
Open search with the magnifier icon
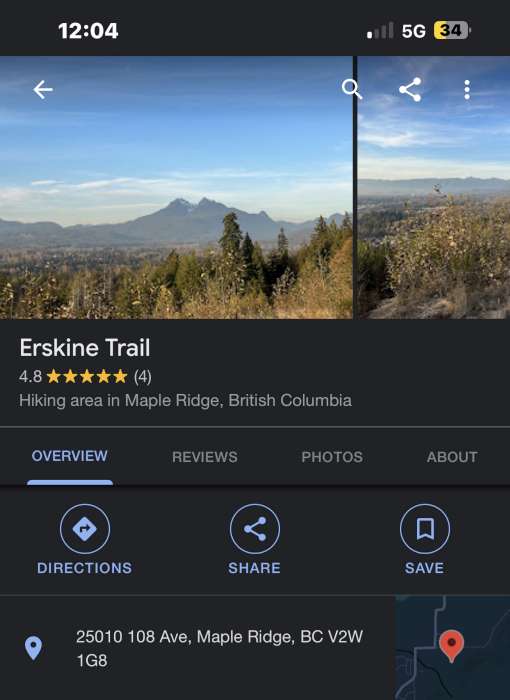tap(351, 89)
